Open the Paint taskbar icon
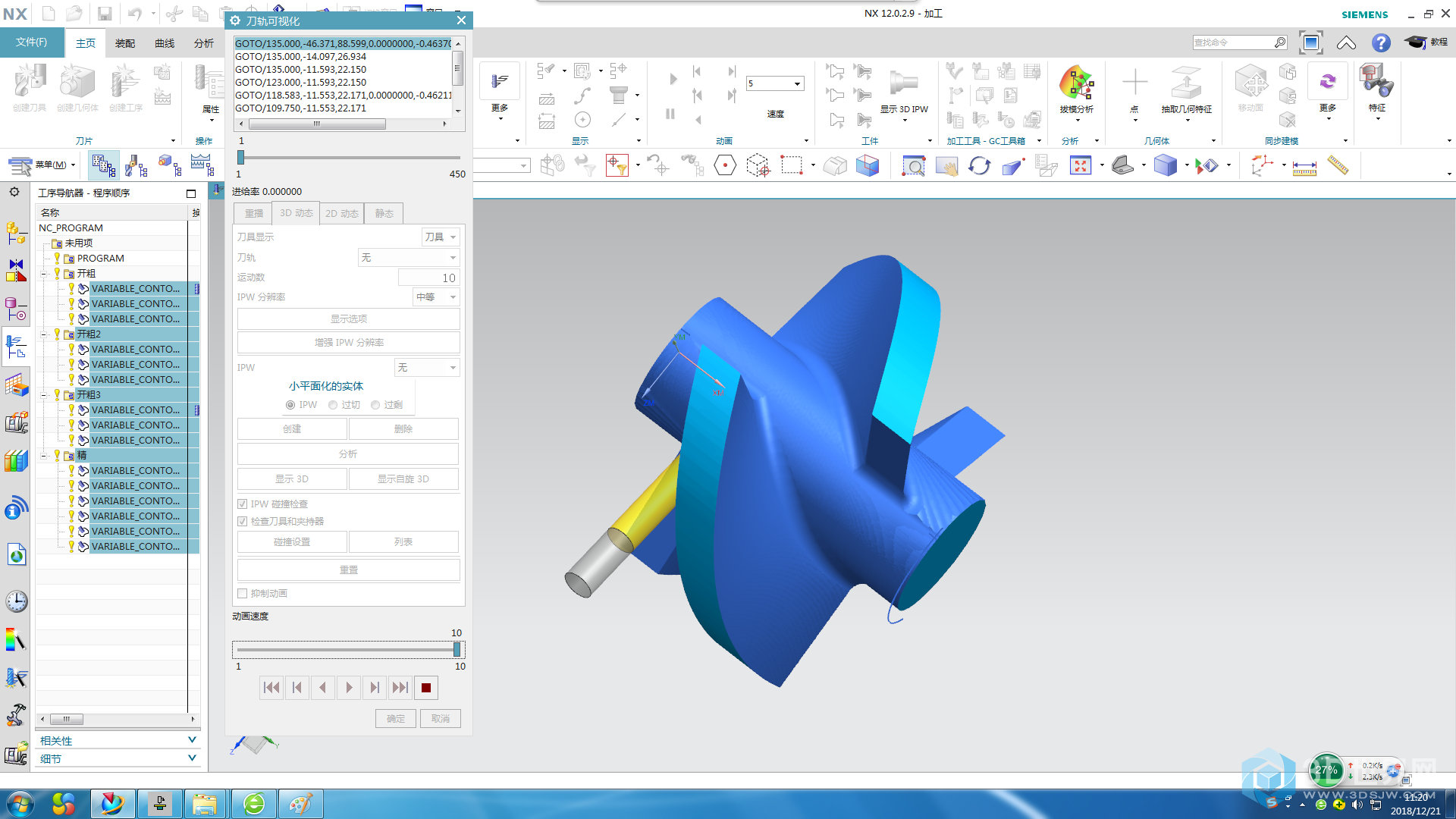The height and width of the screenshot is (819, 1456). (x=300, y=804)
